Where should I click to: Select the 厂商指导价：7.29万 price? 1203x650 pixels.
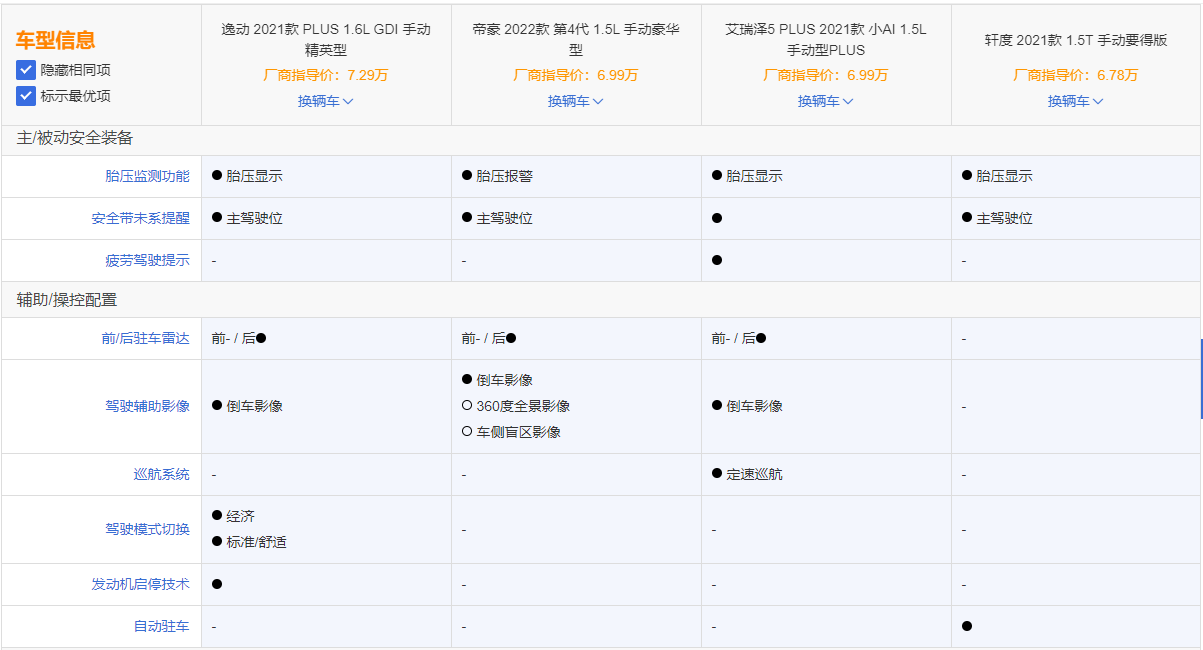tap(326, 75)
